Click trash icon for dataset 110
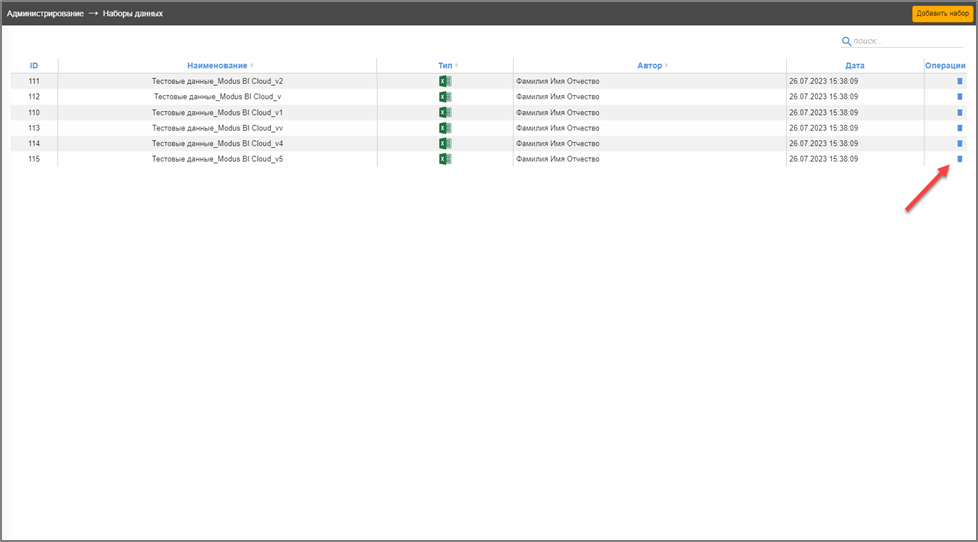 (959, 113)
